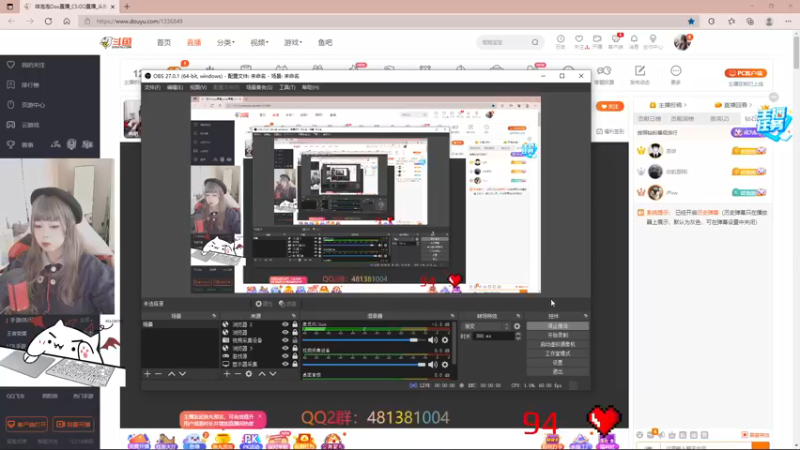Toggle visibility of 游戏源 source
Image resolution: width=800 pixels, height=450 pixels.
[285, 356]
